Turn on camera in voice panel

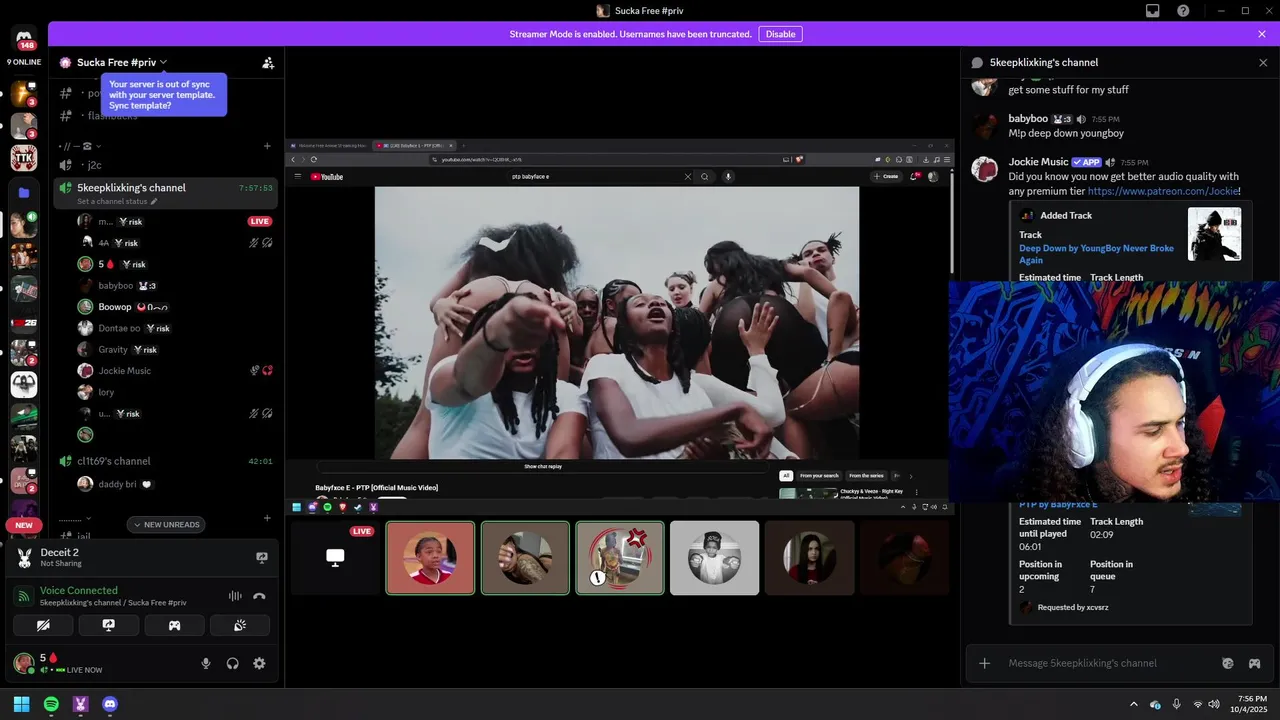pyautogui.click(x=43, y=625)
